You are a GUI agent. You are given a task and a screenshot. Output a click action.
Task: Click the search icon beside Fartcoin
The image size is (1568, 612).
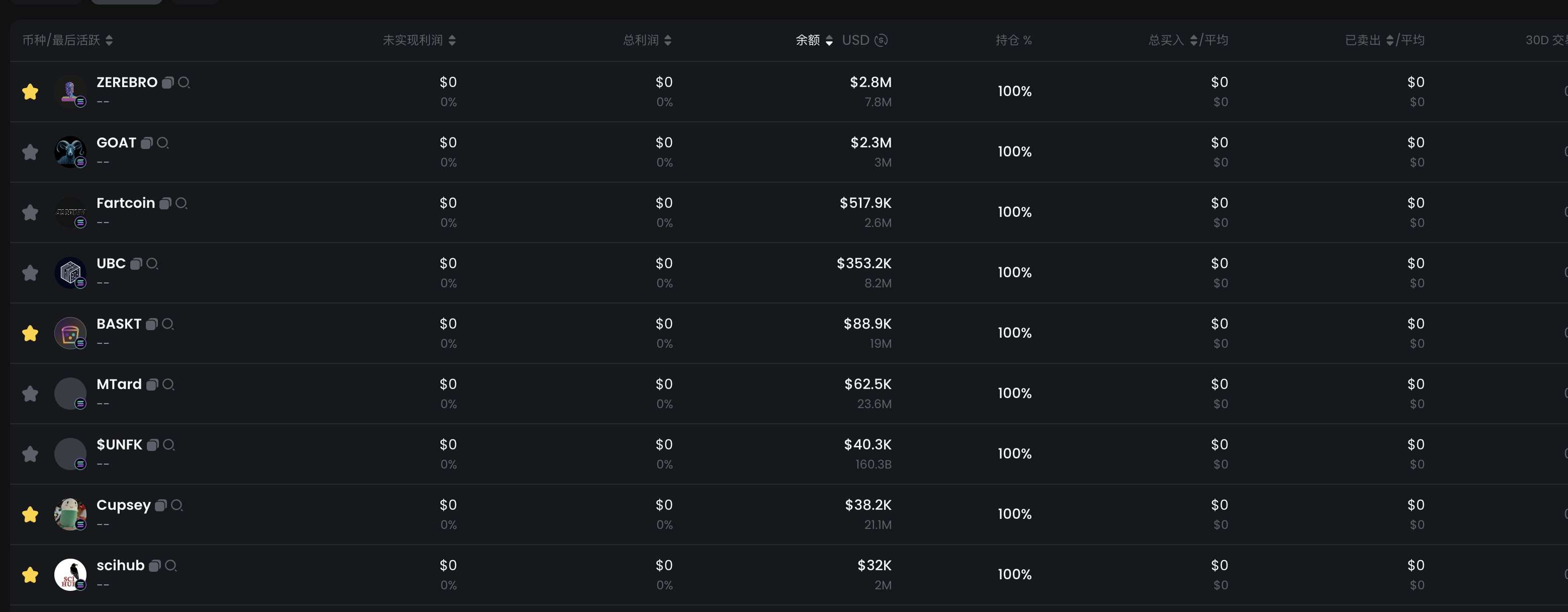tap(182, 203)
